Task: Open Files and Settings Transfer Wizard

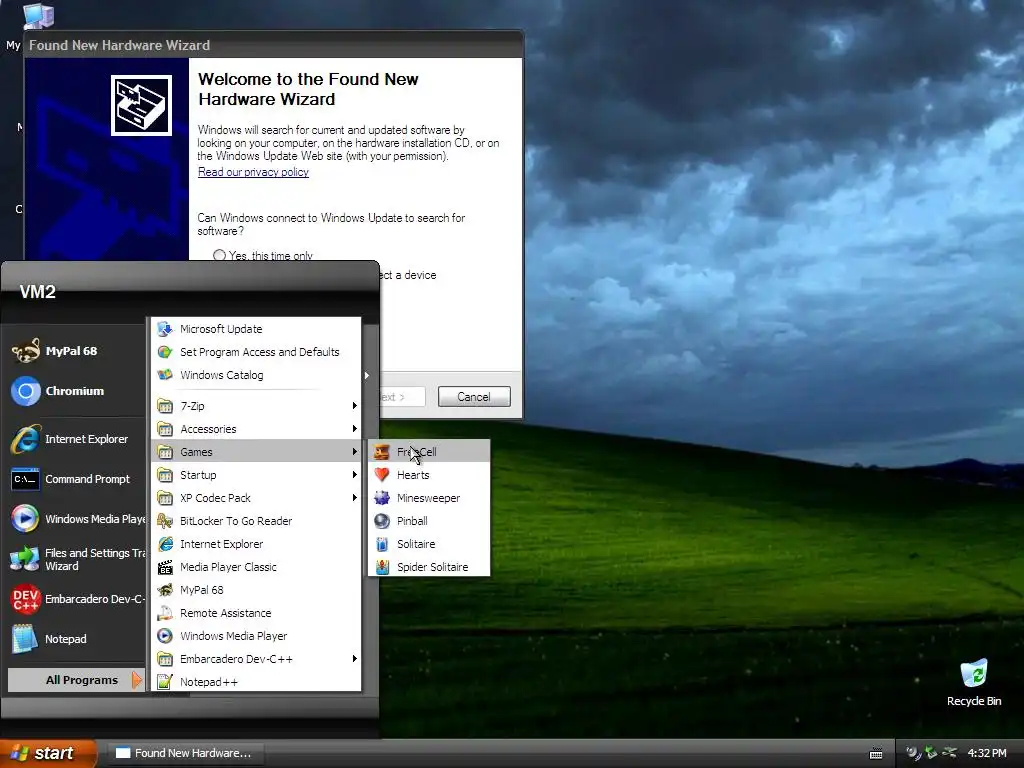Action: [x=76, y=559]
